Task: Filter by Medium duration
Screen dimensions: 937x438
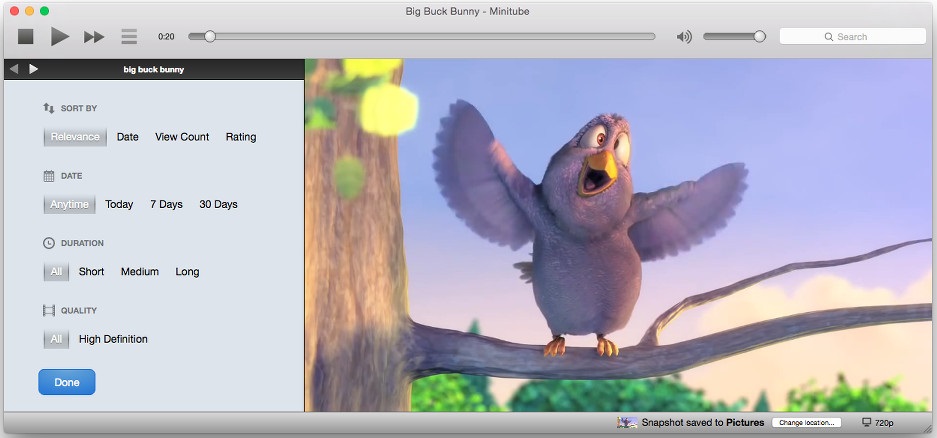Action: point(140,272)
